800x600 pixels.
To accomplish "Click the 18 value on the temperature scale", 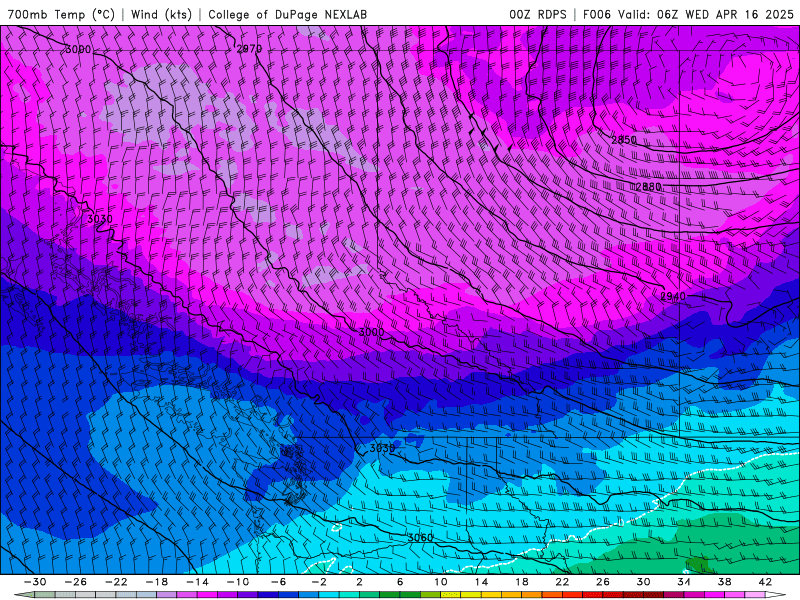I will point(521,582).
